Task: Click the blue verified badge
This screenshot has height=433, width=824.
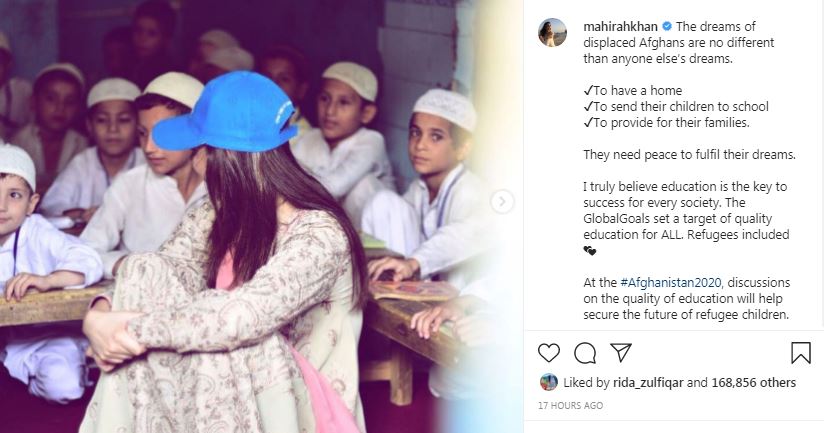Action: pos(666,26)
